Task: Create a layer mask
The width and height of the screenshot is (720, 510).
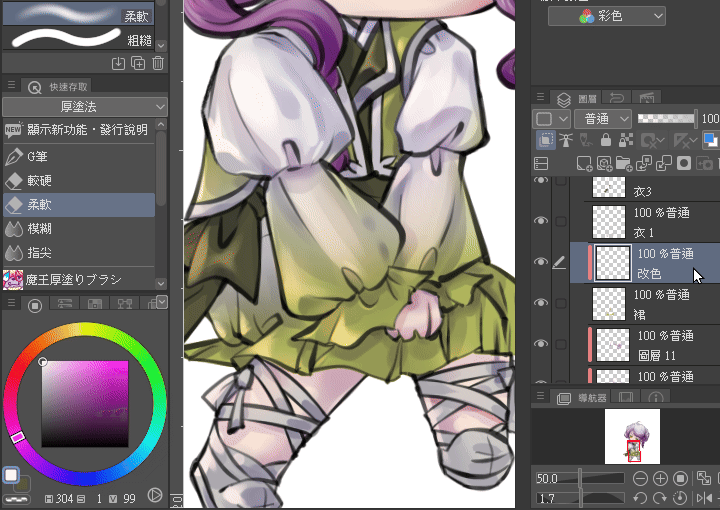Action: point(684,163)
